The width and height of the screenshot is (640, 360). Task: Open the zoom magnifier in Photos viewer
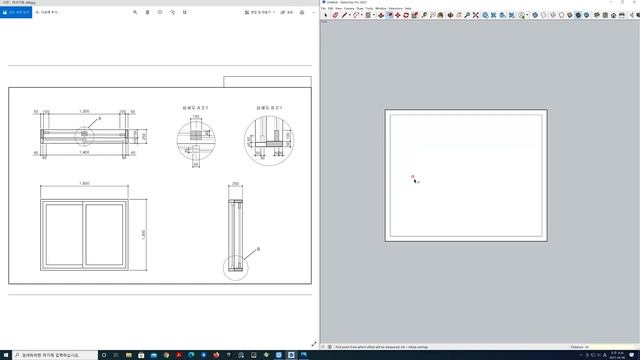click(135, 12)
